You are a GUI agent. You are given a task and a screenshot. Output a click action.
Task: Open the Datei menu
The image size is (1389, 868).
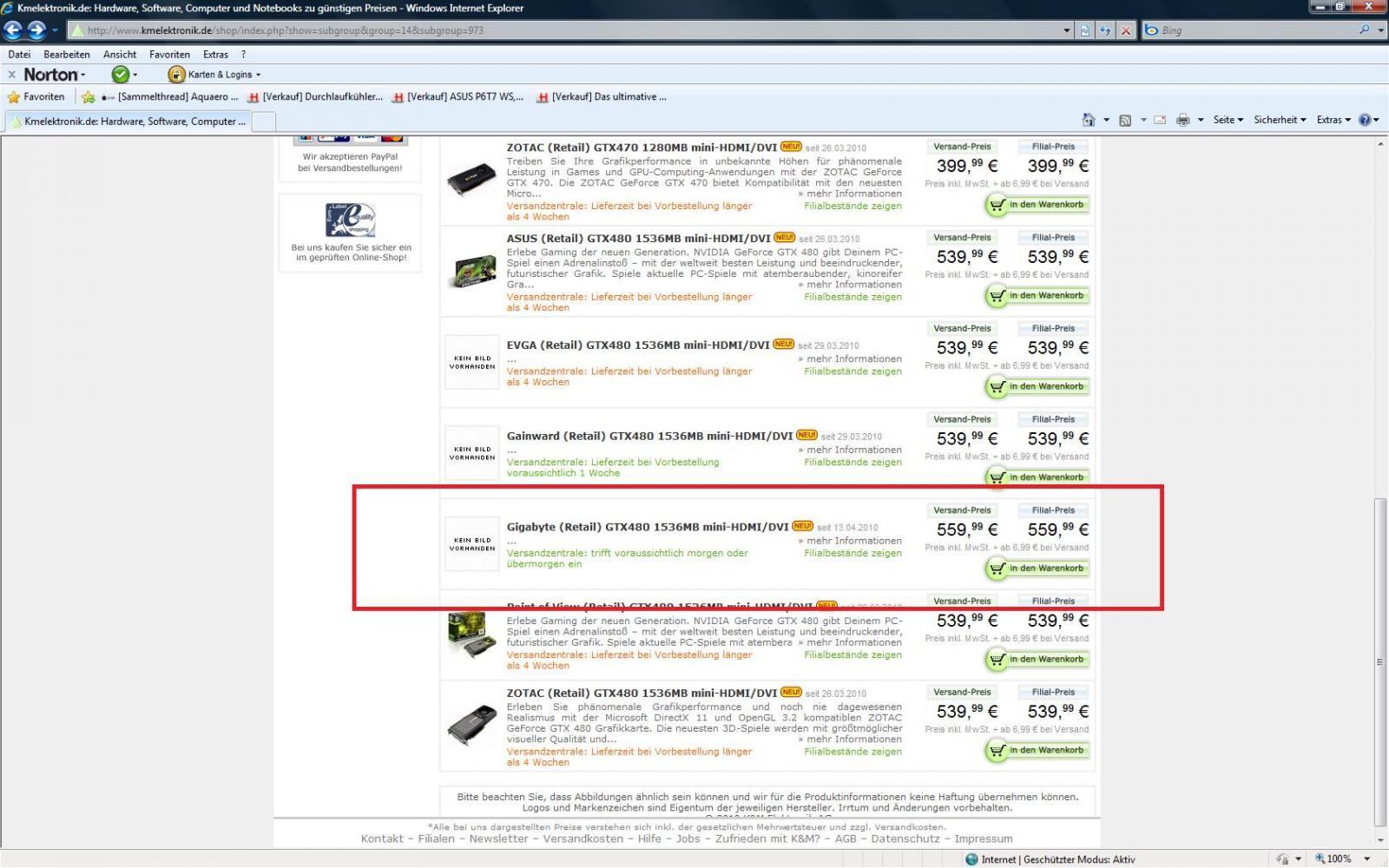19,54
